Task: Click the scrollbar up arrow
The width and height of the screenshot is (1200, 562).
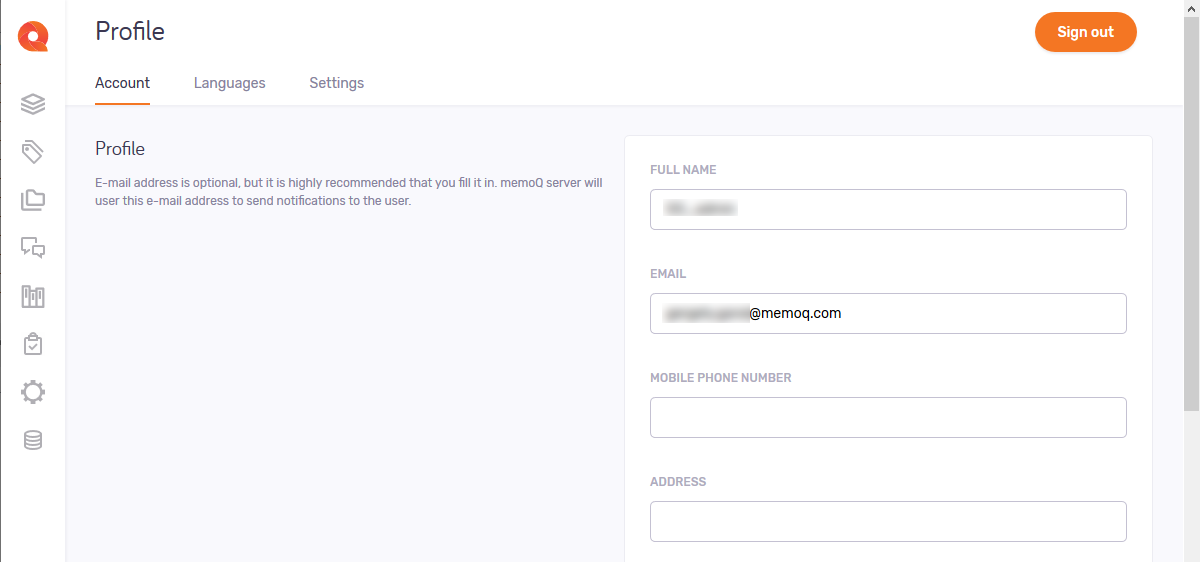Action: coord(1191,8)
